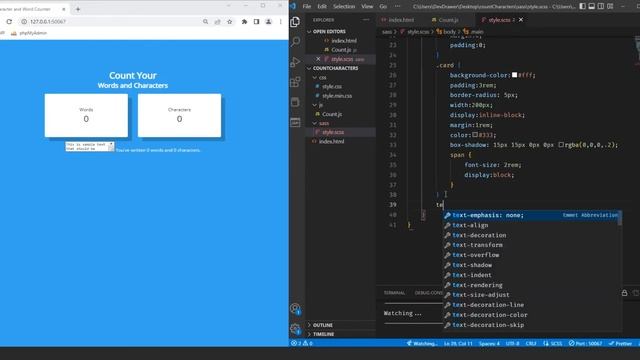The height and width of the screenshot is (360, 640).
Task: Open Chrome three-dot menu
Action: (x=280, y=22)
